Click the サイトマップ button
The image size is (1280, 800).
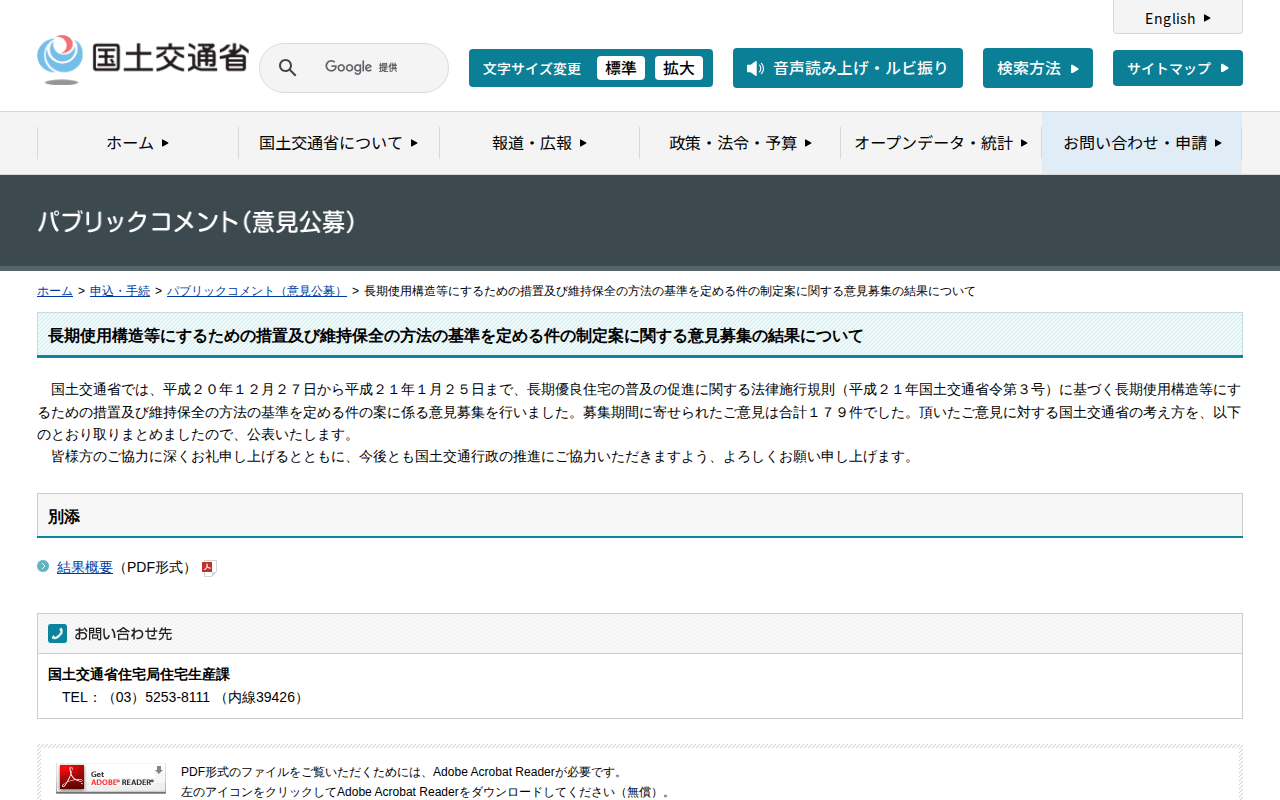(x=1177, y=67)
